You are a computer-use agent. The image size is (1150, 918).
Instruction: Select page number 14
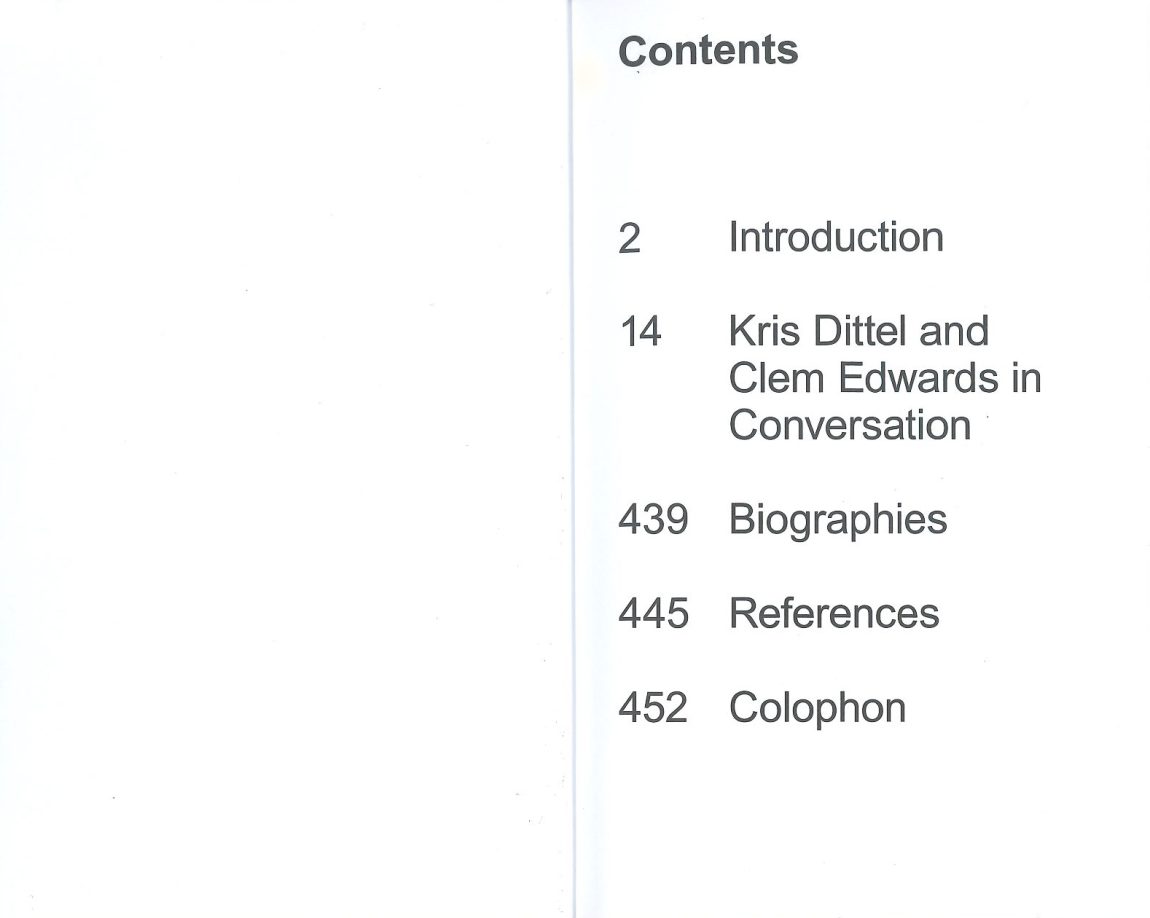point(640,332)
